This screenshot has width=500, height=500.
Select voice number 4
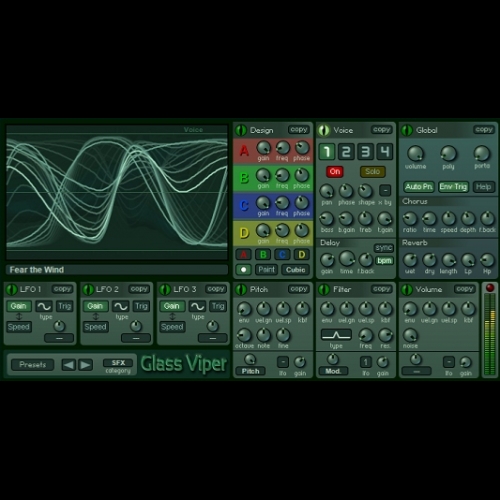pos(385,152)
